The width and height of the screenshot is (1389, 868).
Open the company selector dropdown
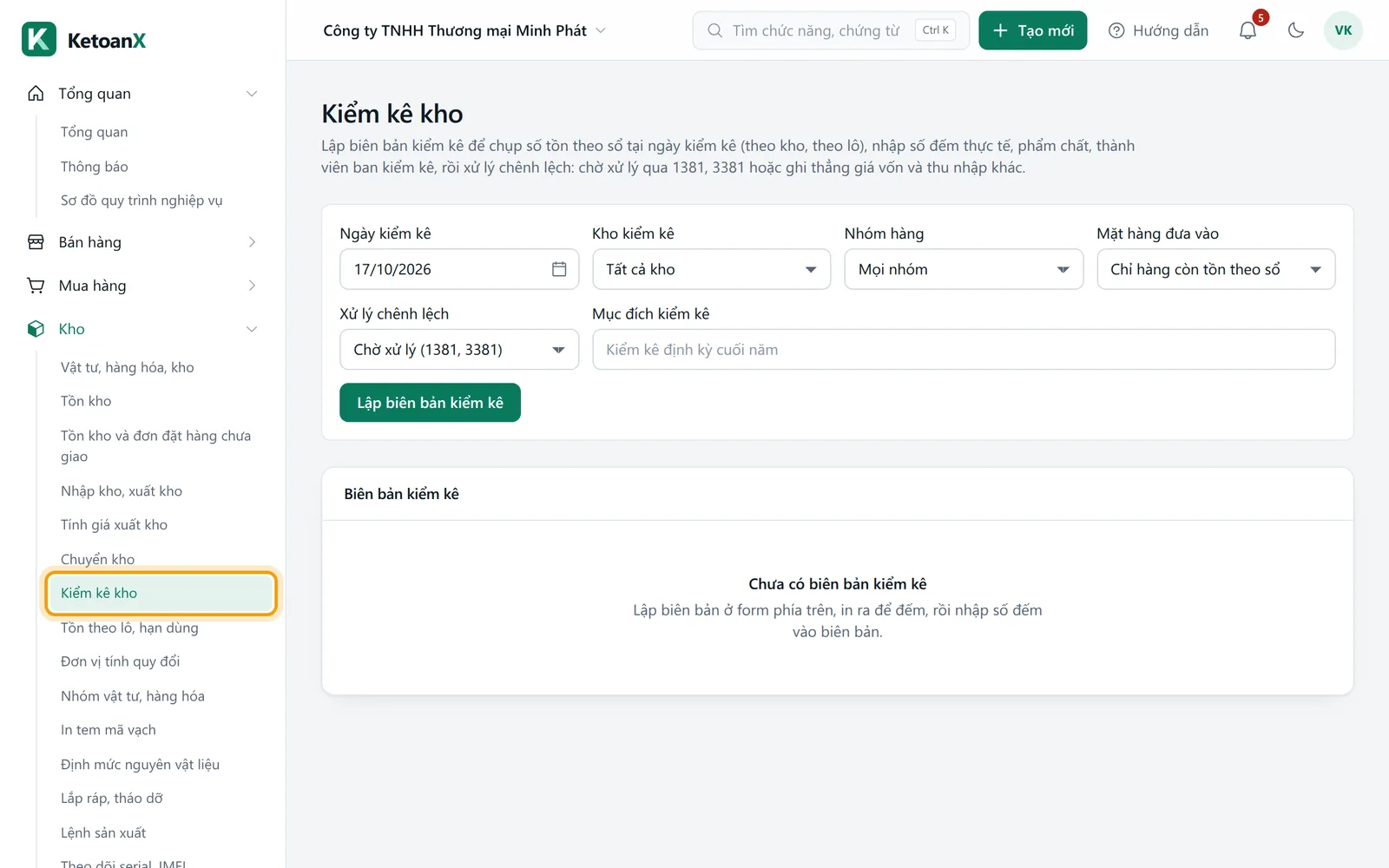point(464,30)
